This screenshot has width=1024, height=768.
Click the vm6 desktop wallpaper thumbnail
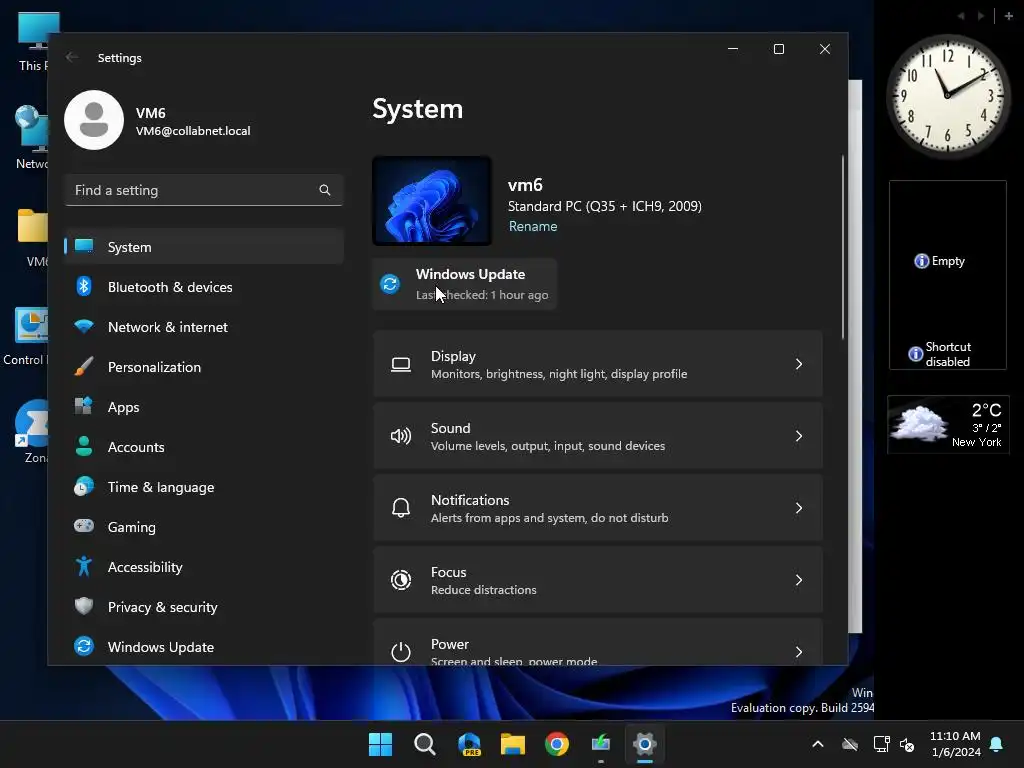coord(432,201)
